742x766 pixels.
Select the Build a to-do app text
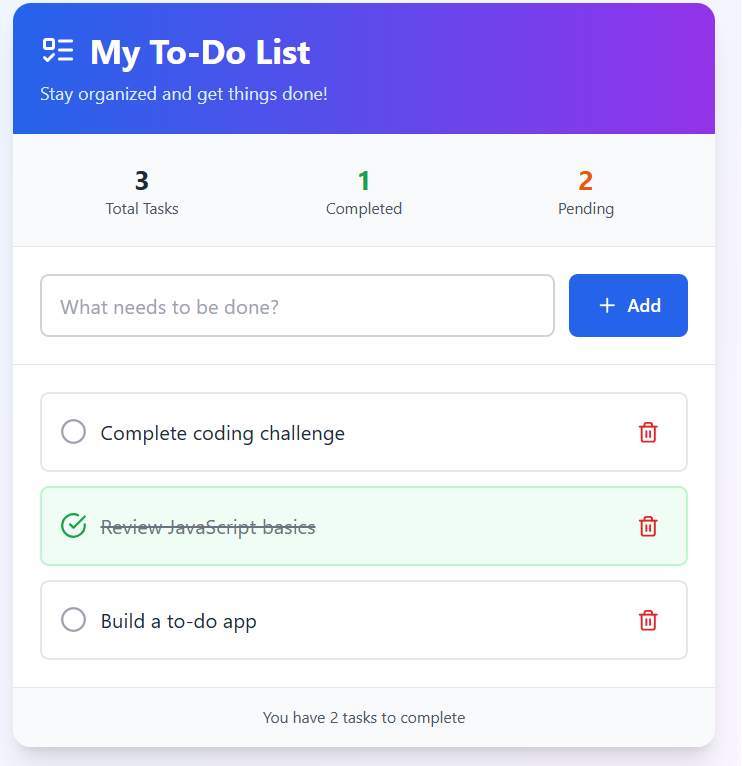click(x=179, y=621)
